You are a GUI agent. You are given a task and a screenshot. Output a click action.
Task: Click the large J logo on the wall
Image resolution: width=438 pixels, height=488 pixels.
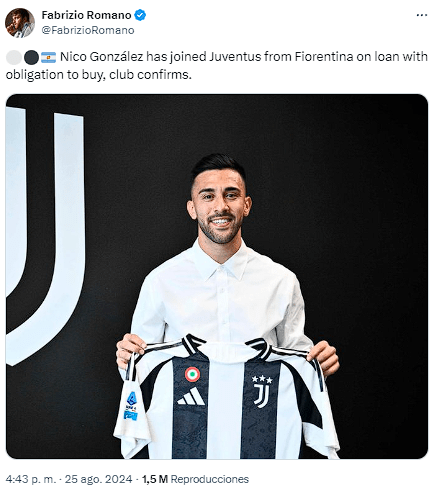45,235
